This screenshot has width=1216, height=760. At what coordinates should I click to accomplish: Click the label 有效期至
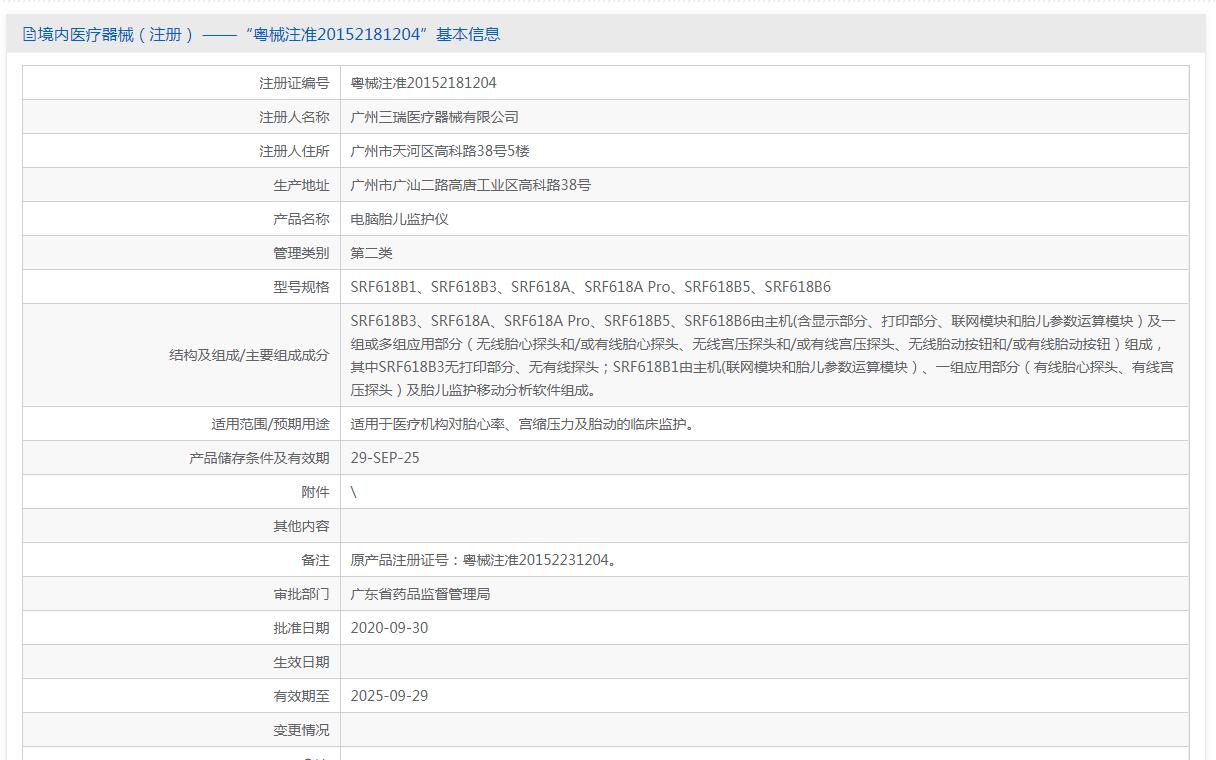[301, 696]
